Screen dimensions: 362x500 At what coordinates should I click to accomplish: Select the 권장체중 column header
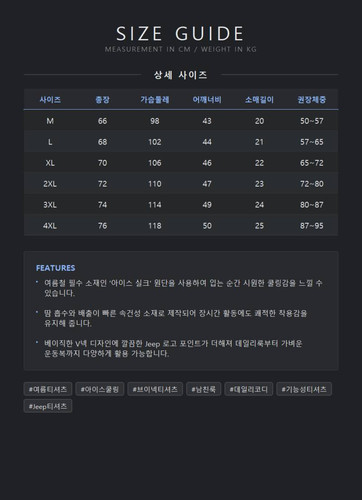point(312,100)
